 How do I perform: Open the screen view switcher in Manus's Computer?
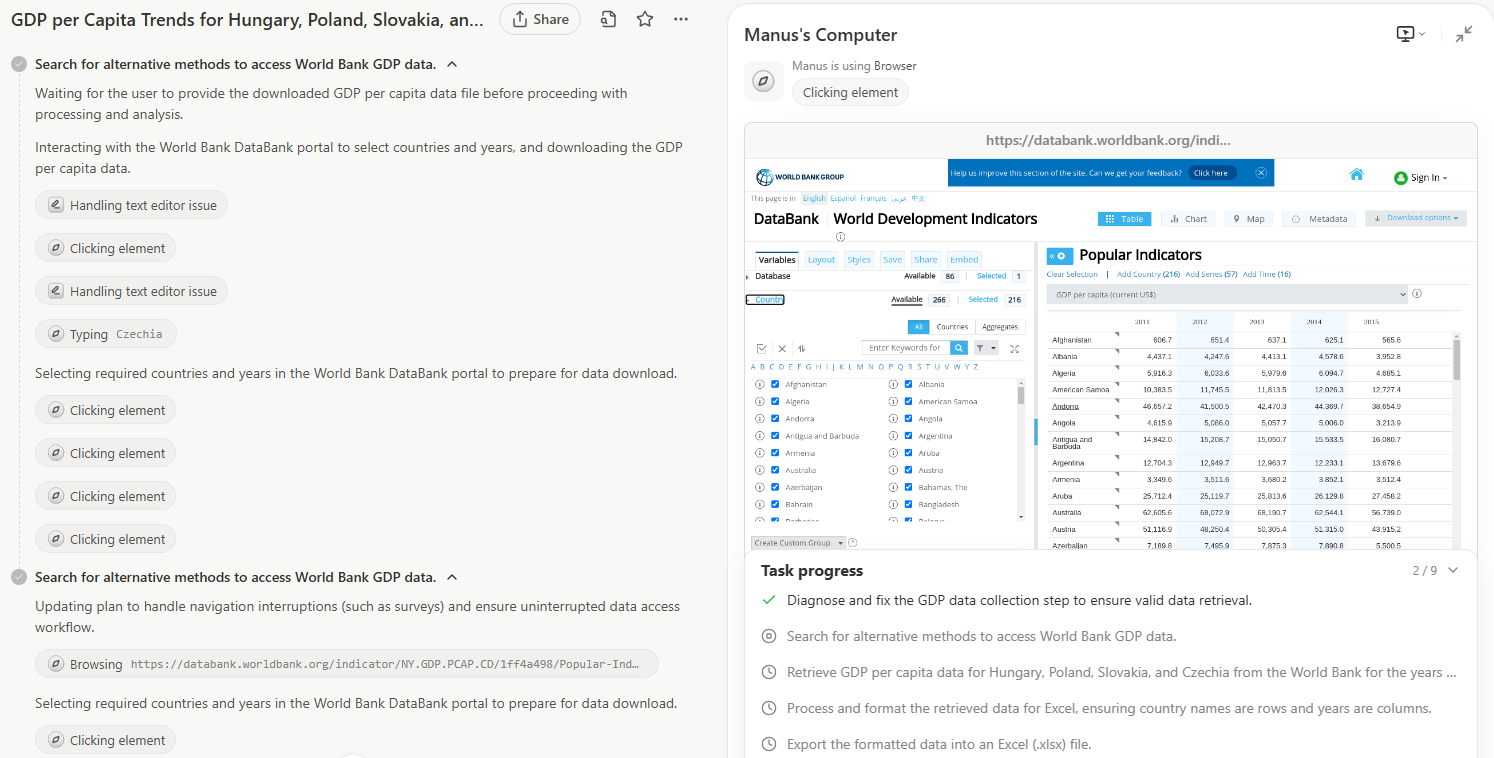click(1411, 34)
